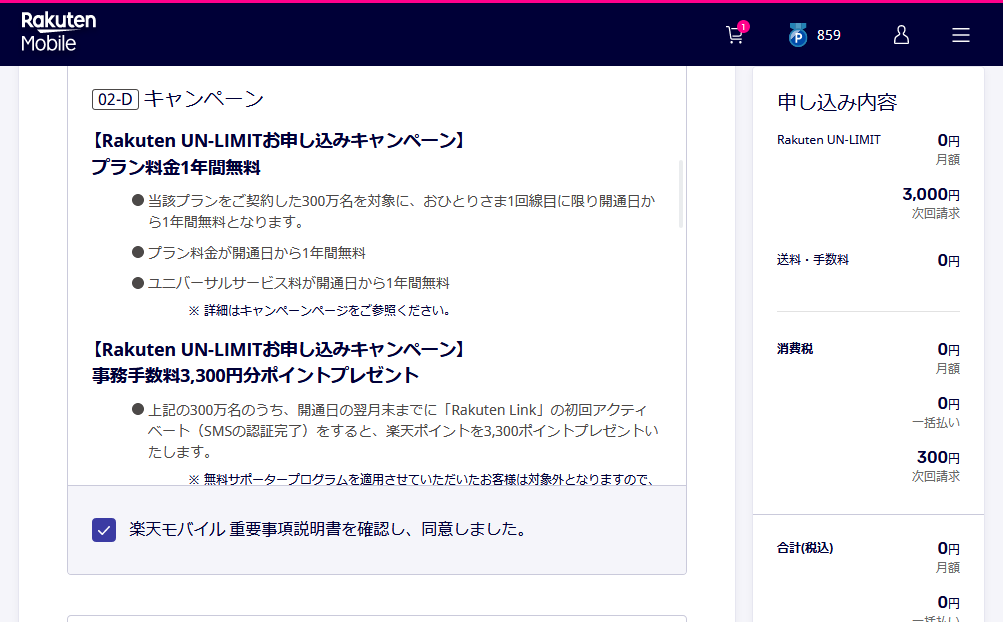Click the bullet プラン料金が開通日から1年間無料
The image size is (1003, 622).
tap(256, 253)
